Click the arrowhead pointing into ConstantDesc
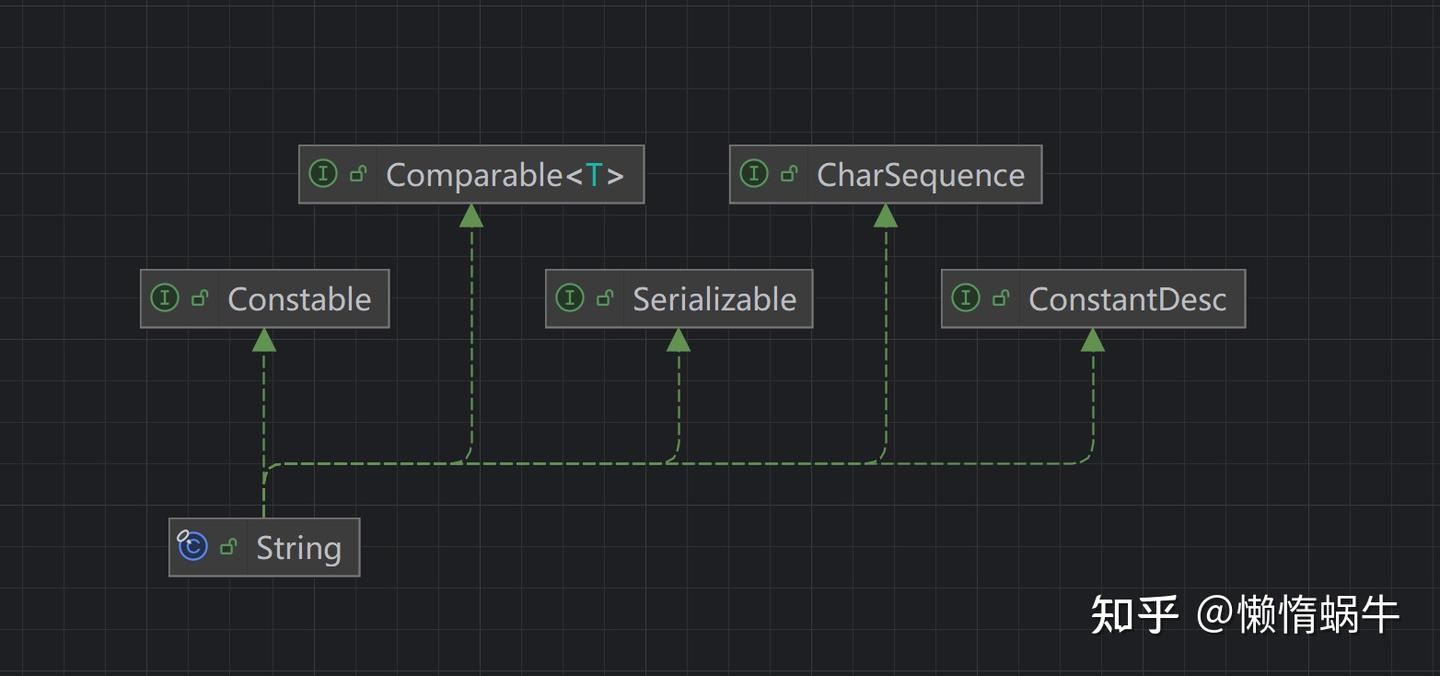 [x=1093, y=340]
